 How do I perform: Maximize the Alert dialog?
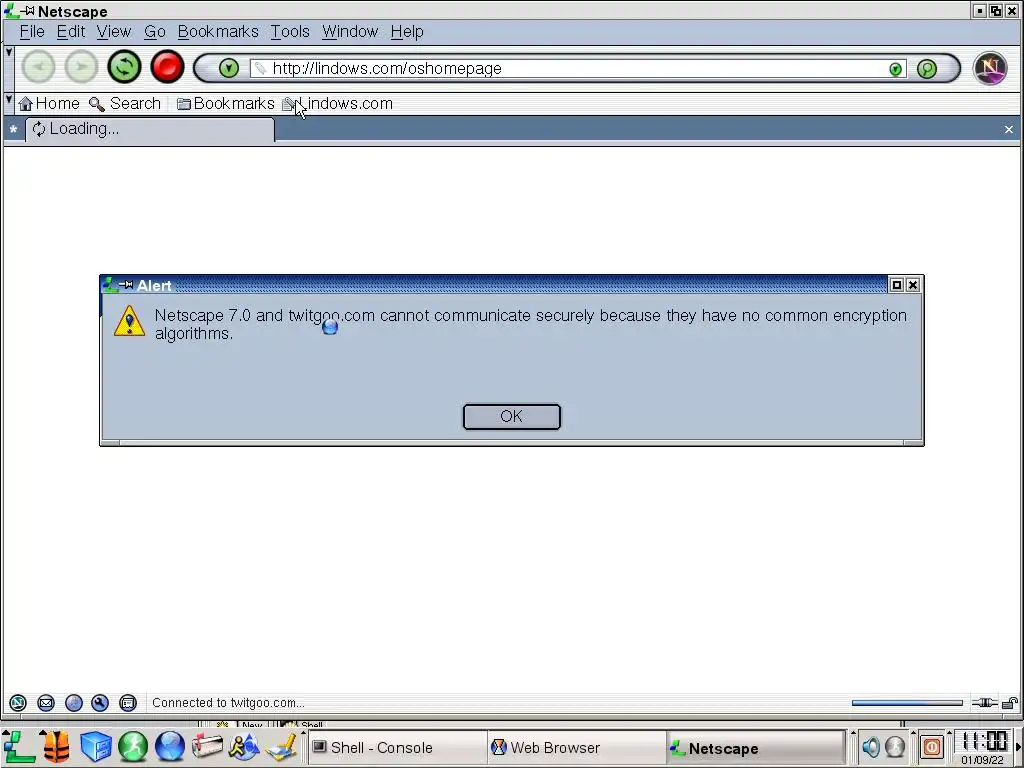(x=897, y=285)
